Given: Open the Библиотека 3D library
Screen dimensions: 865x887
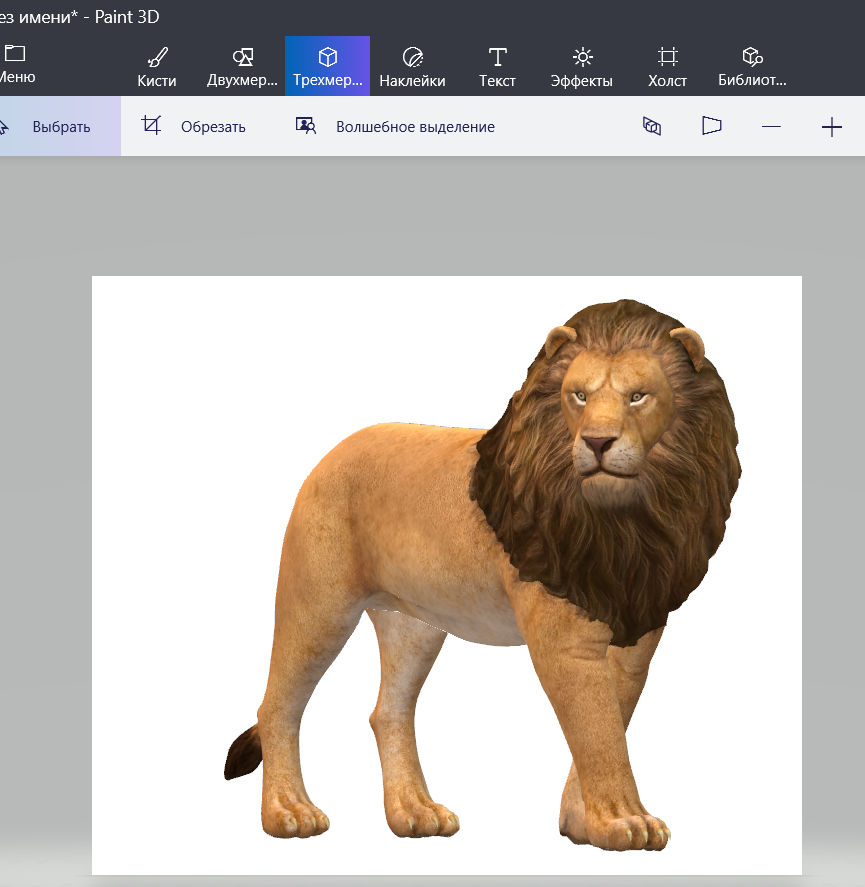Looking at the screenshot, I should click(x=752, y=66).
